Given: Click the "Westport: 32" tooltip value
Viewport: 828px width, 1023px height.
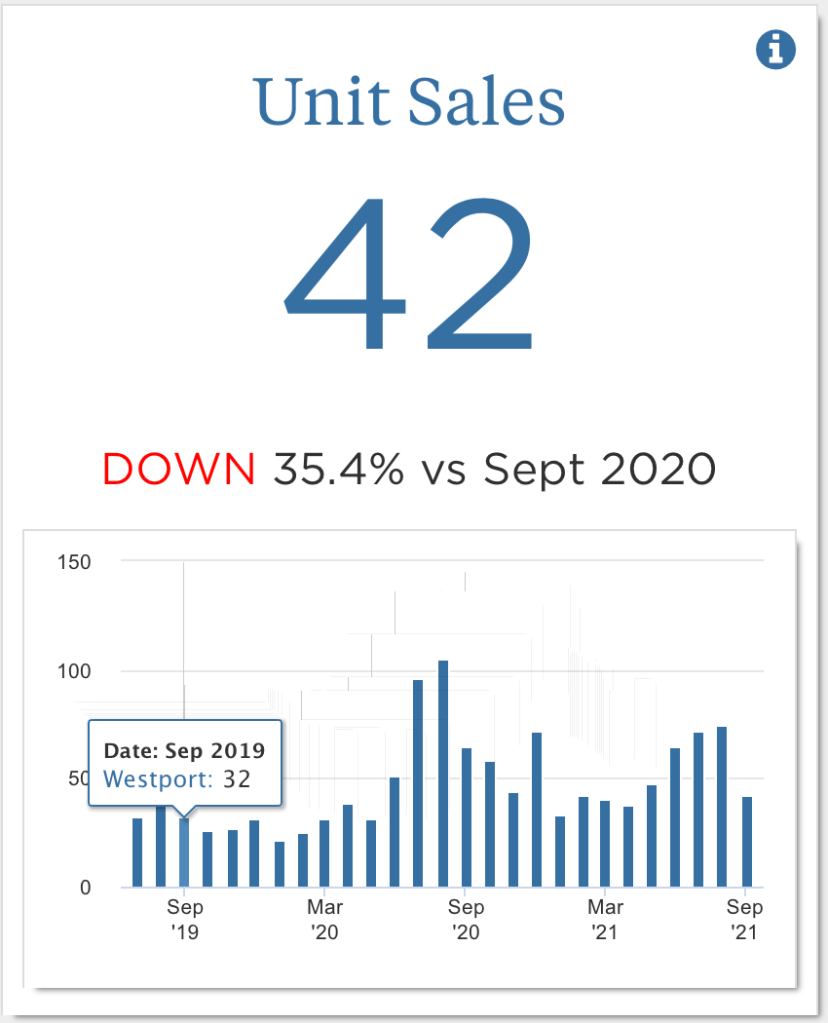Looking at the screenshot, I should 177,779.
